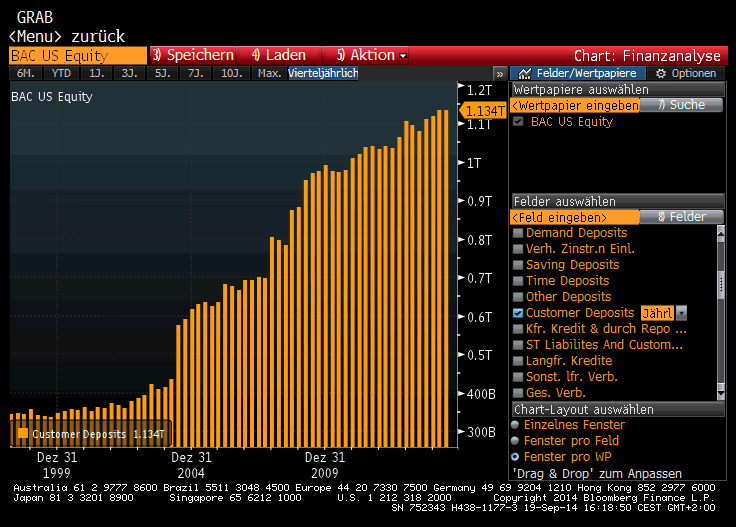The image size is (736, 527).
Task: Open the Jährl periodicity dropdown arrow
Action: pyautogui.click(x=682, y=313)
